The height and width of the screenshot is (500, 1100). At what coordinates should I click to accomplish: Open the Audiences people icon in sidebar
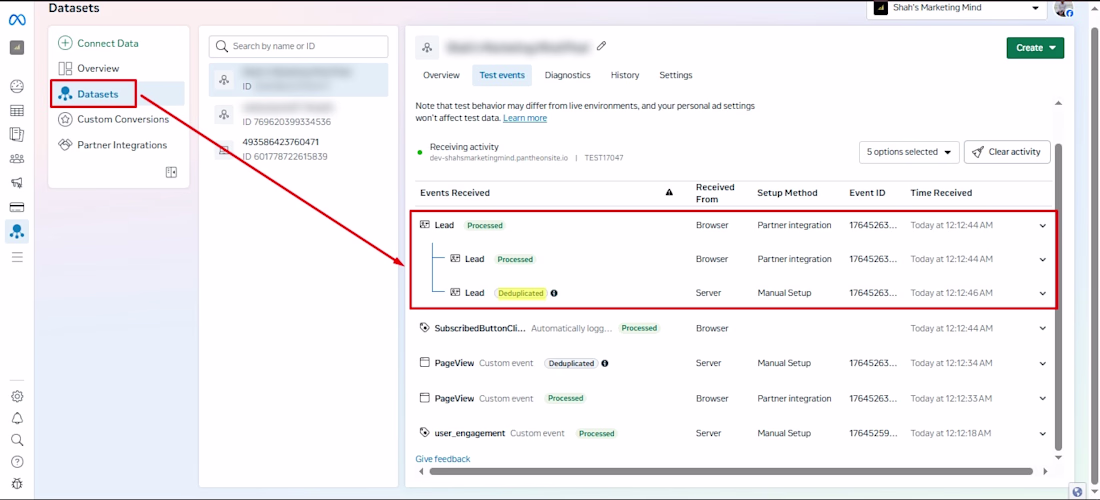point(17,158)
